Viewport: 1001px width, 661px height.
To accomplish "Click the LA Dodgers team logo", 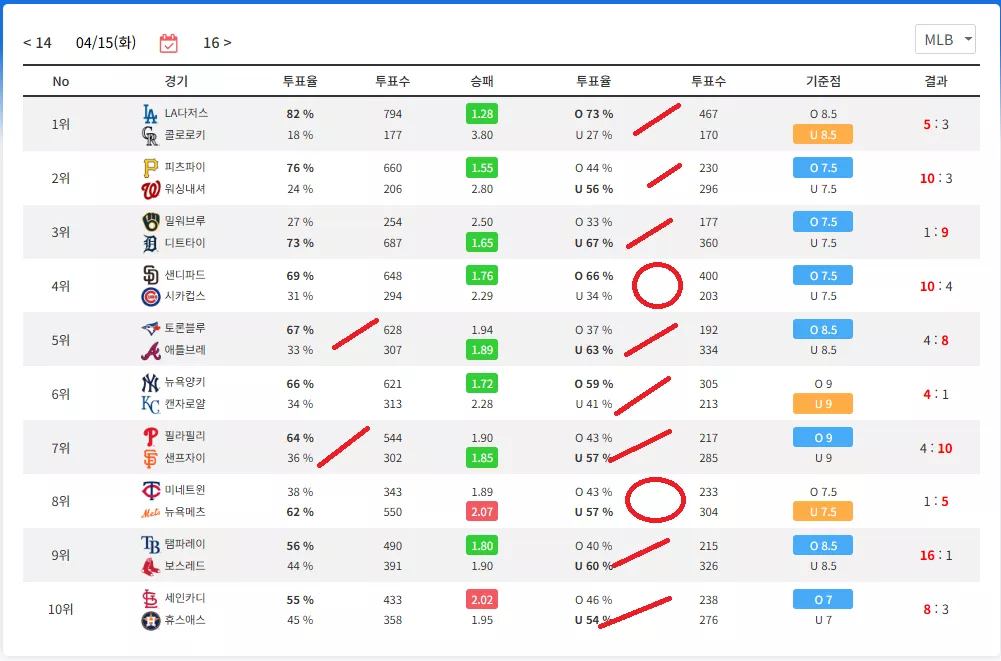I will [150, 114].
